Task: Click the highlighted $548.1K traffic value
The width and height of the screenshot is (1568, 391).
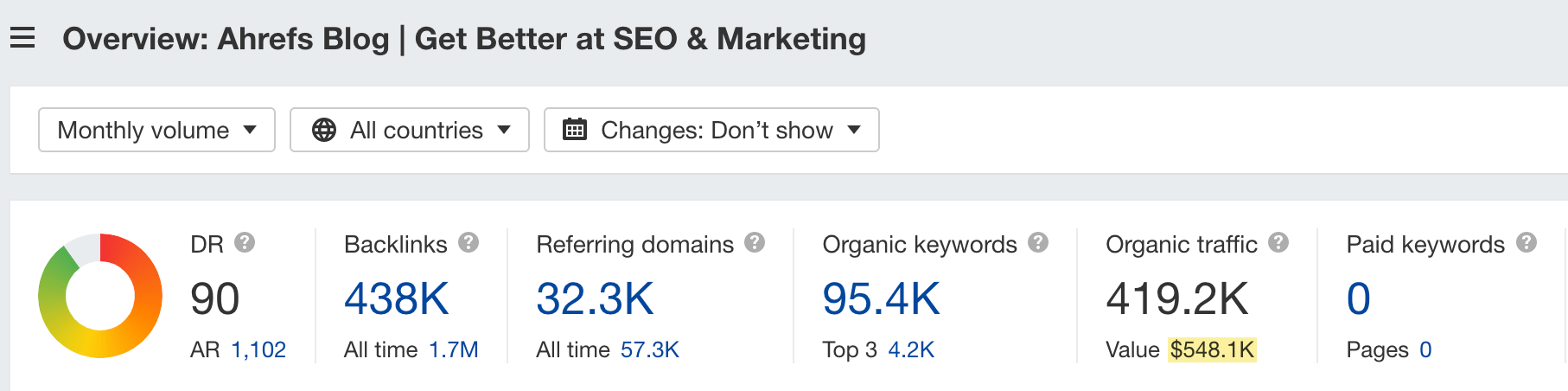Action: click(1212, 349)
